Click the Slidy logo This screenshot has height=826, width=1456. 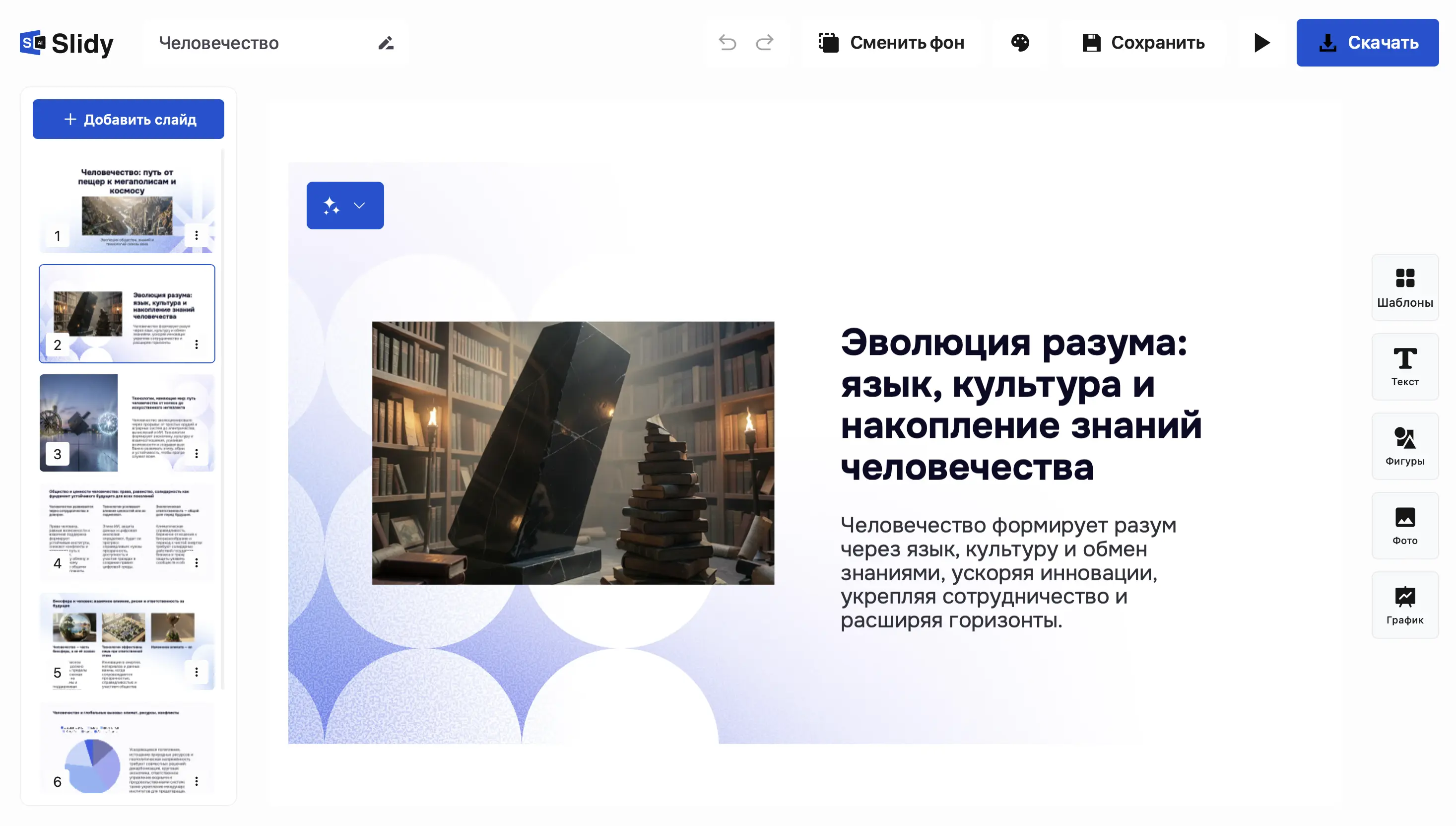coord(66,43)
